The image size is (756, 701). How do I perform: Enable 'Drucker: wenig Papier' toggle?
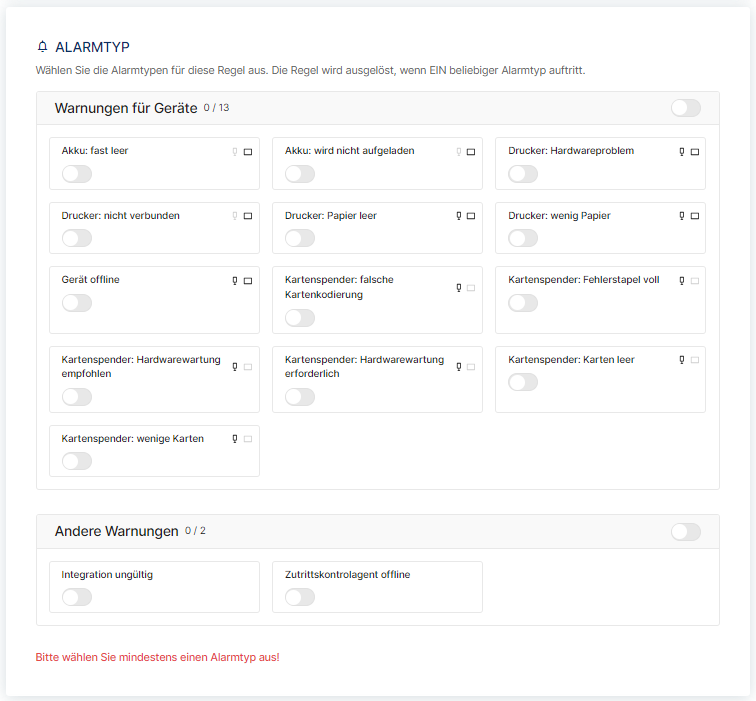pos(523,238)
